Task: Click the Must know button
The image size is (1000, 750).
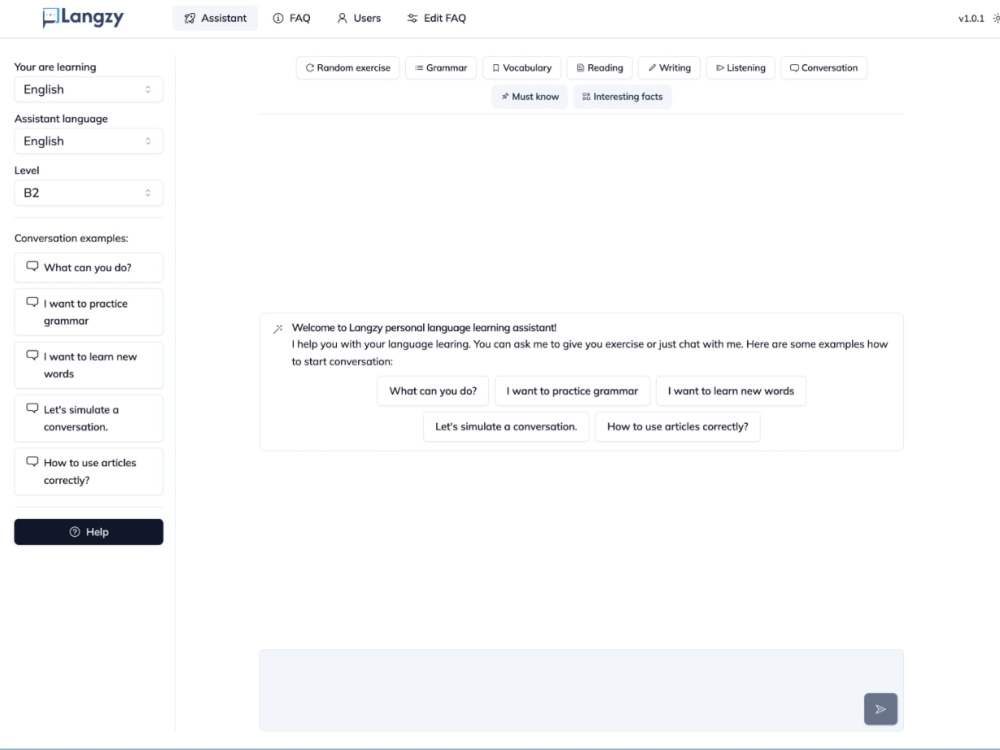Action: [x=529, y=96]
